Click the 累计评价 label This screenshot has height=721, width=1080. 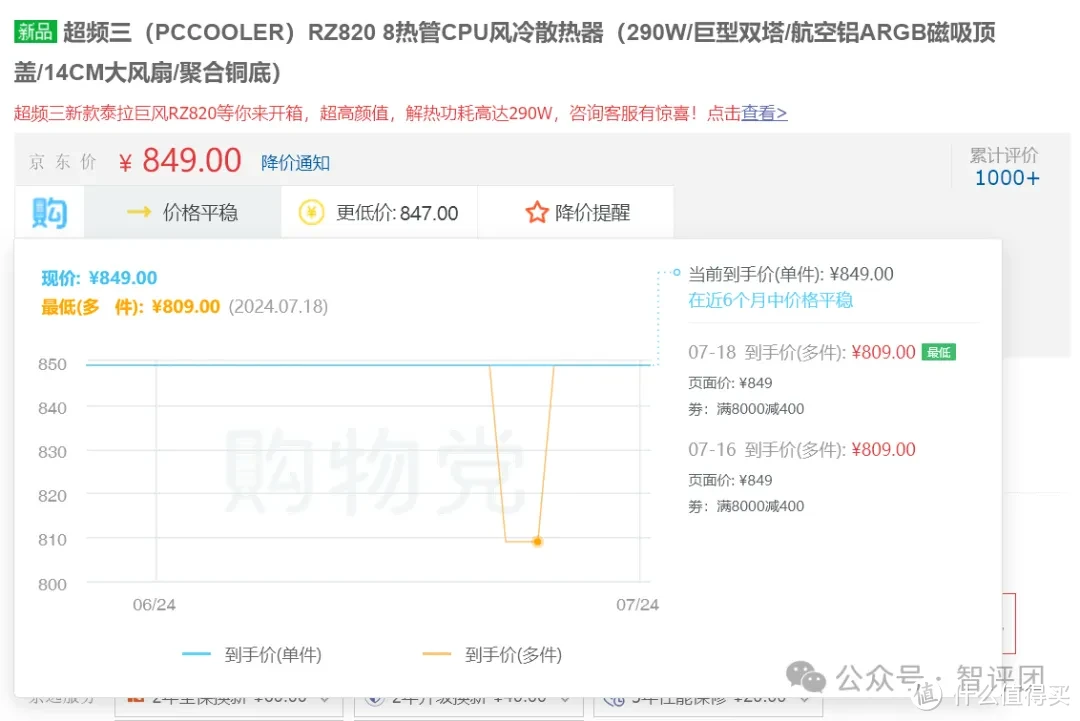tap(1004, 155)
